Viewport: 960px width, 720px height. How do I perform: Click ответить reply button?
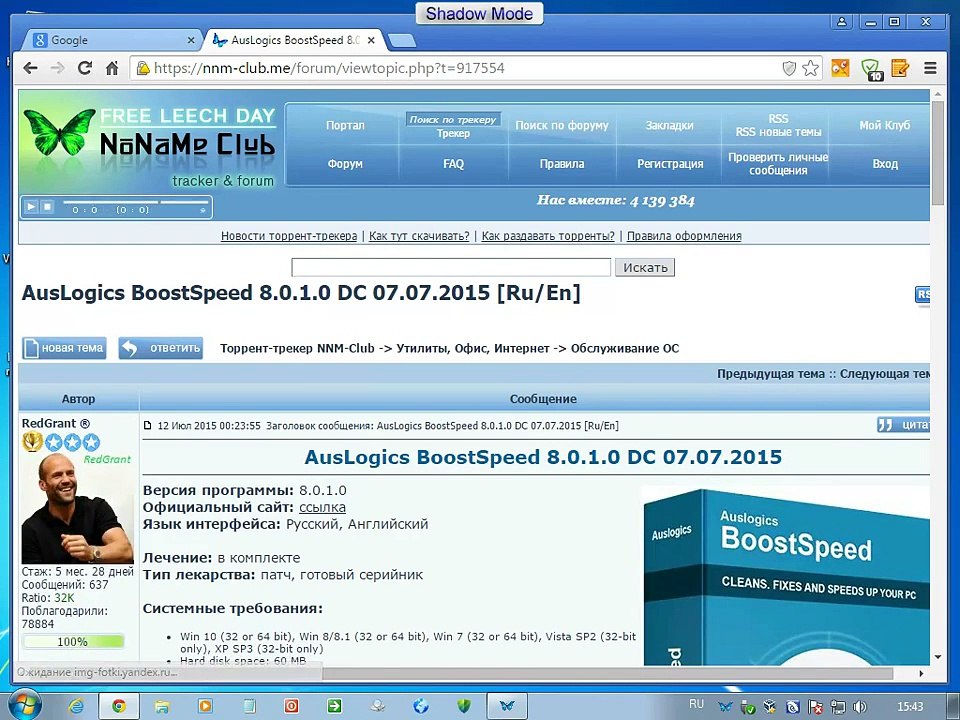pyautogui.click(x=160, y=348)
